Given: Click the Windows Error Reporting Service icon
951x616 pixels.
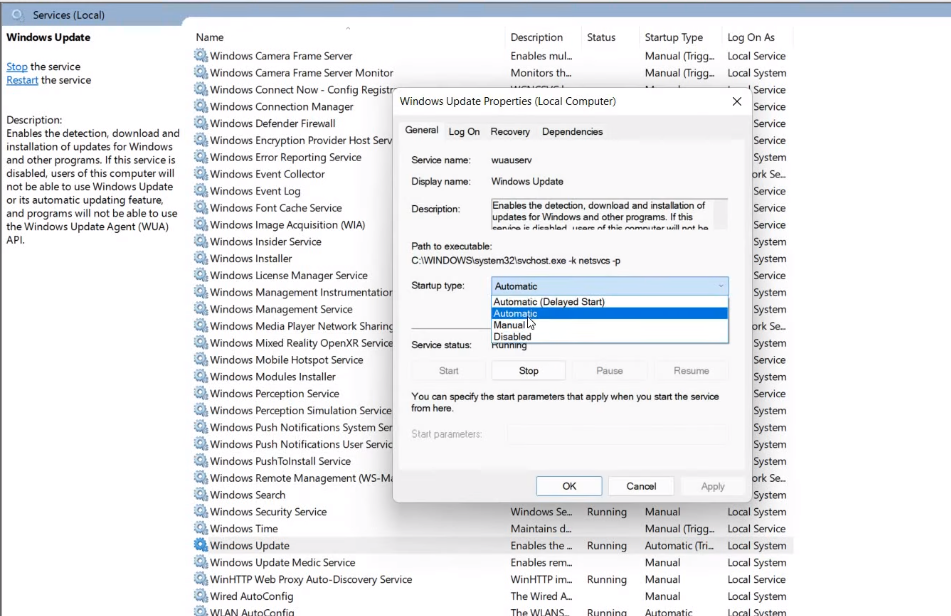Looking at the screenshot, I should point(200,156).
